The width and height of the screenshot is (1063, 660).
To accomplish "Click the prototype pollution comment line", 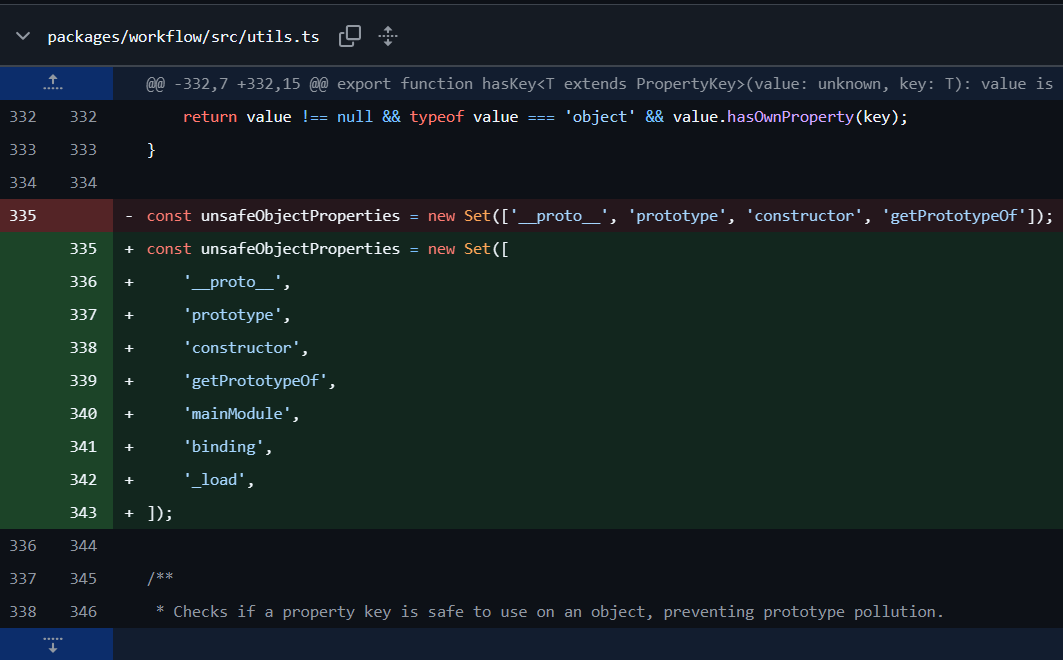I will pyautogui.click(x=549, y=611).
